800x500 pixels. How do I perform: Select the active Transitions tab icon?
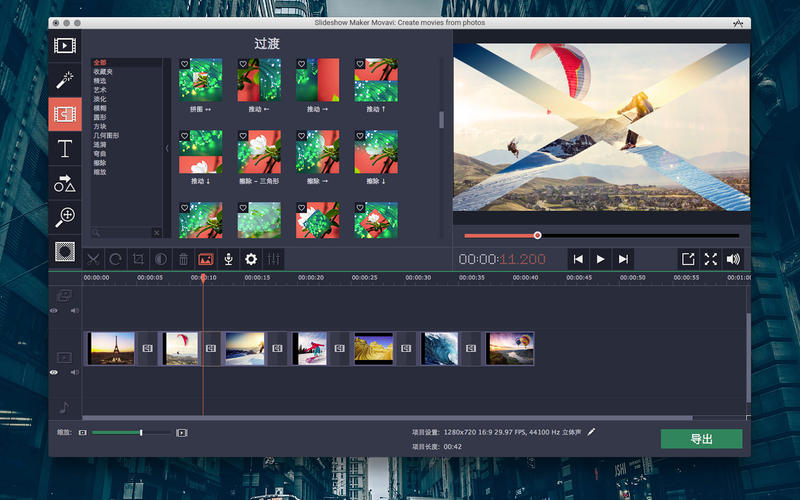pos(65,114)
